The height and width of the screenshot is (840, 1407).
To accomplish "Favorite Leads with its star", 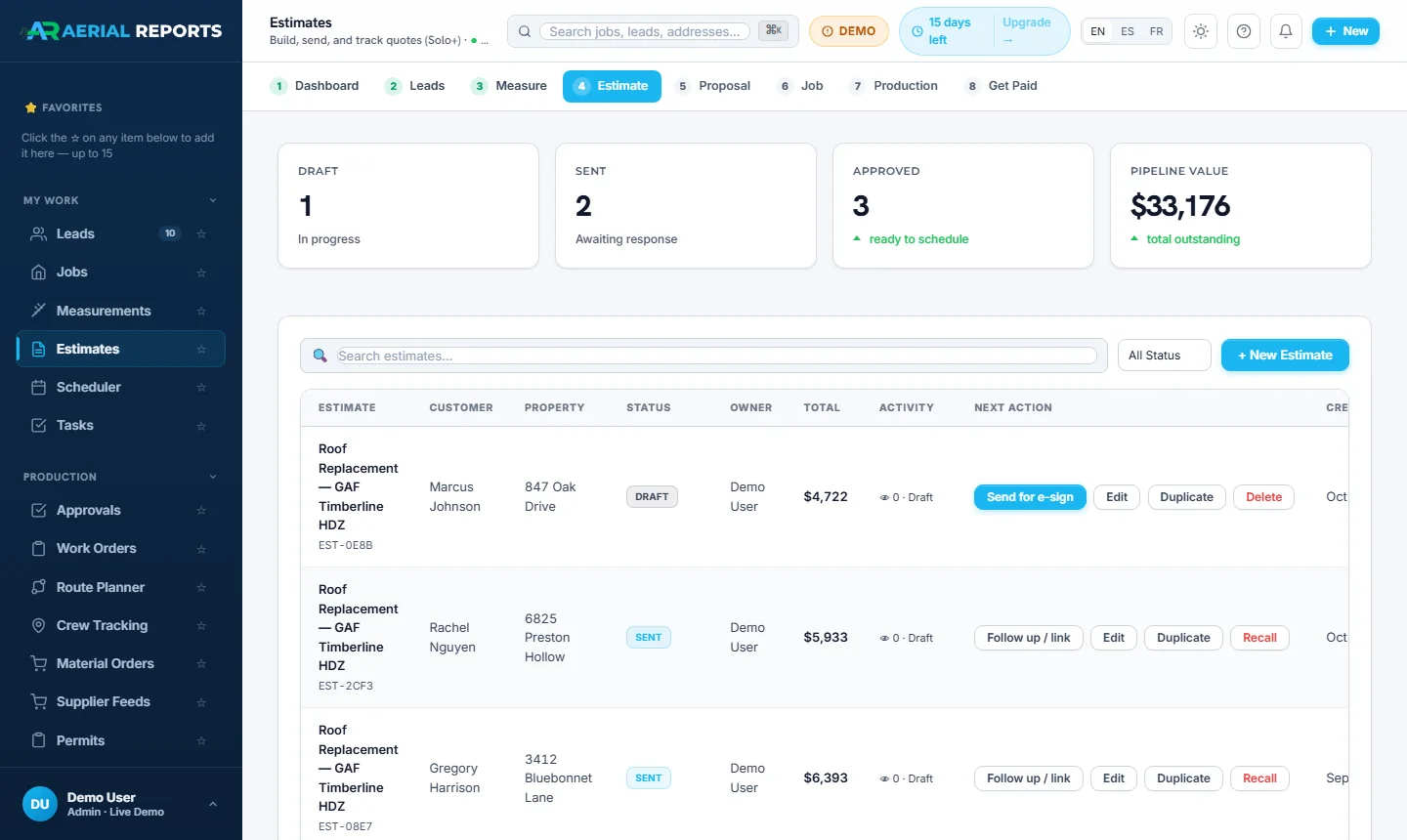I will [201, 233].
